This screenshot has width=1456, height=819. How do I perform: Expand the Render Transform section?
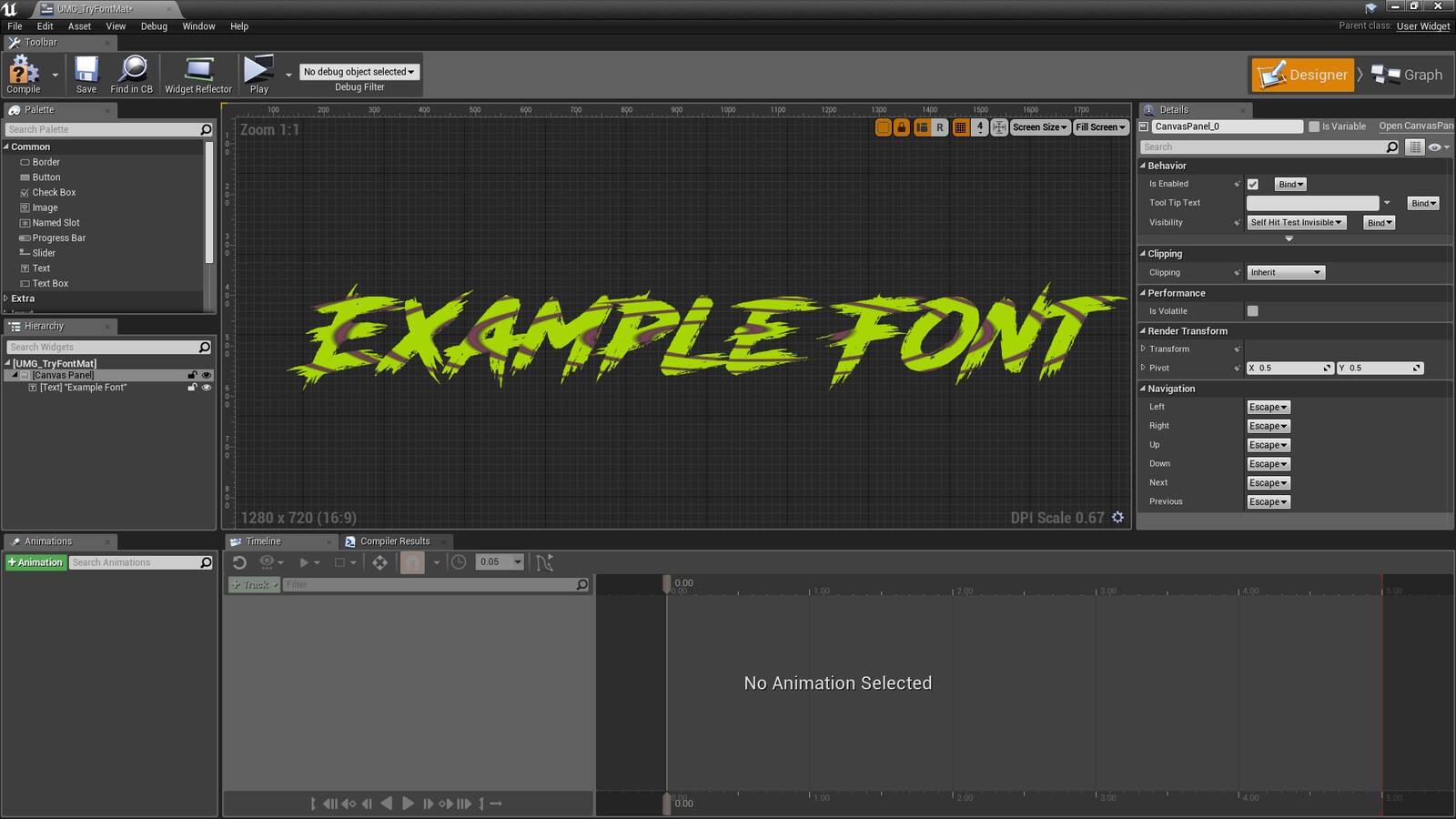(1144, 330)
